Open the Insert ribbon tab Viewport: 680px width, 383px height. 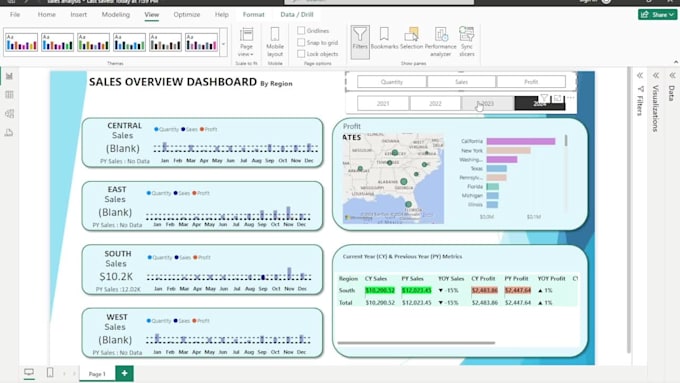[78, 14]
